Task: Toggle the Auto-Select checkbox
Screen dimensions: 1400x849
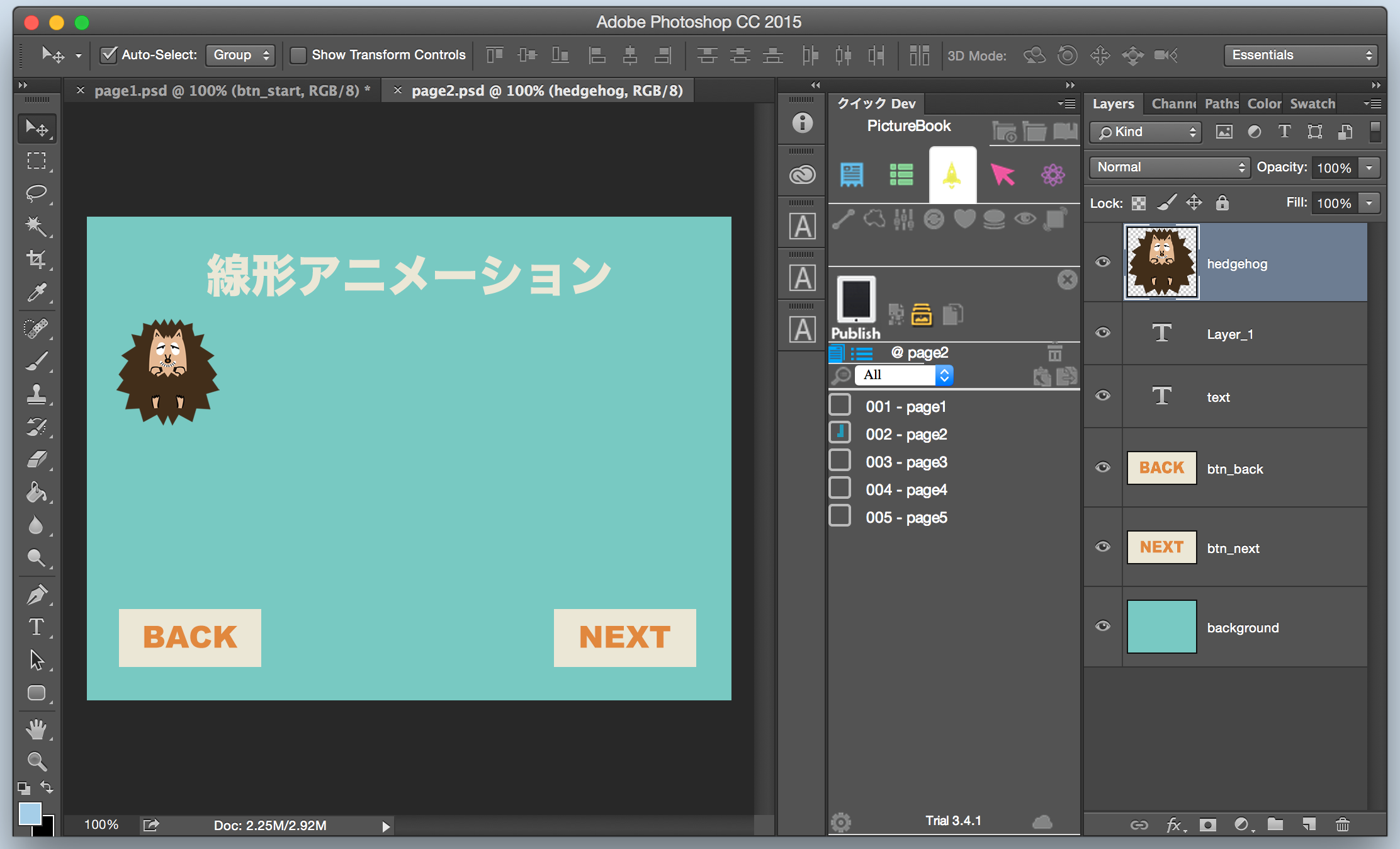Action: click(x=109, y=55)
